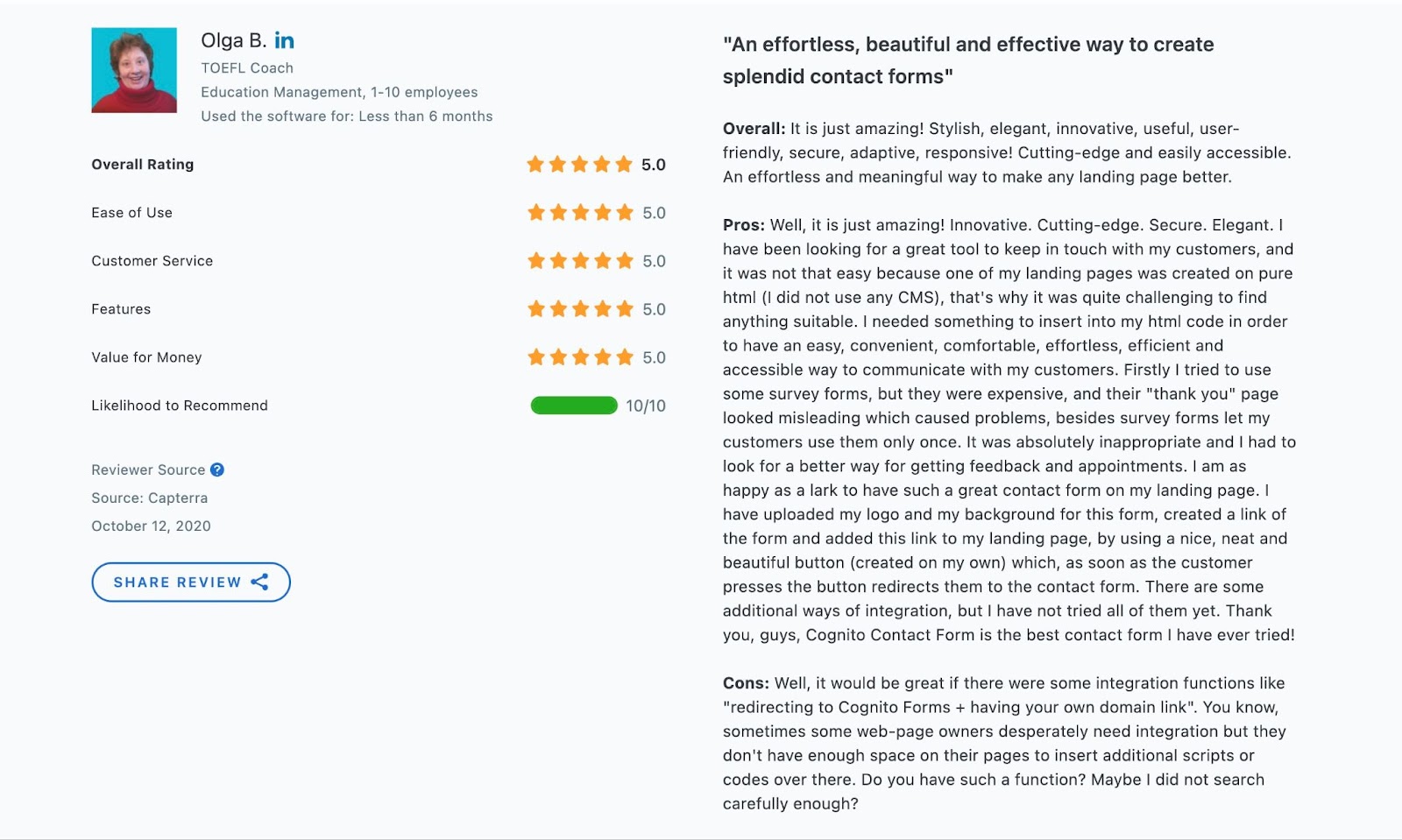
Task: Click the October 12, 2020 review date
Action: pos(151,526)
